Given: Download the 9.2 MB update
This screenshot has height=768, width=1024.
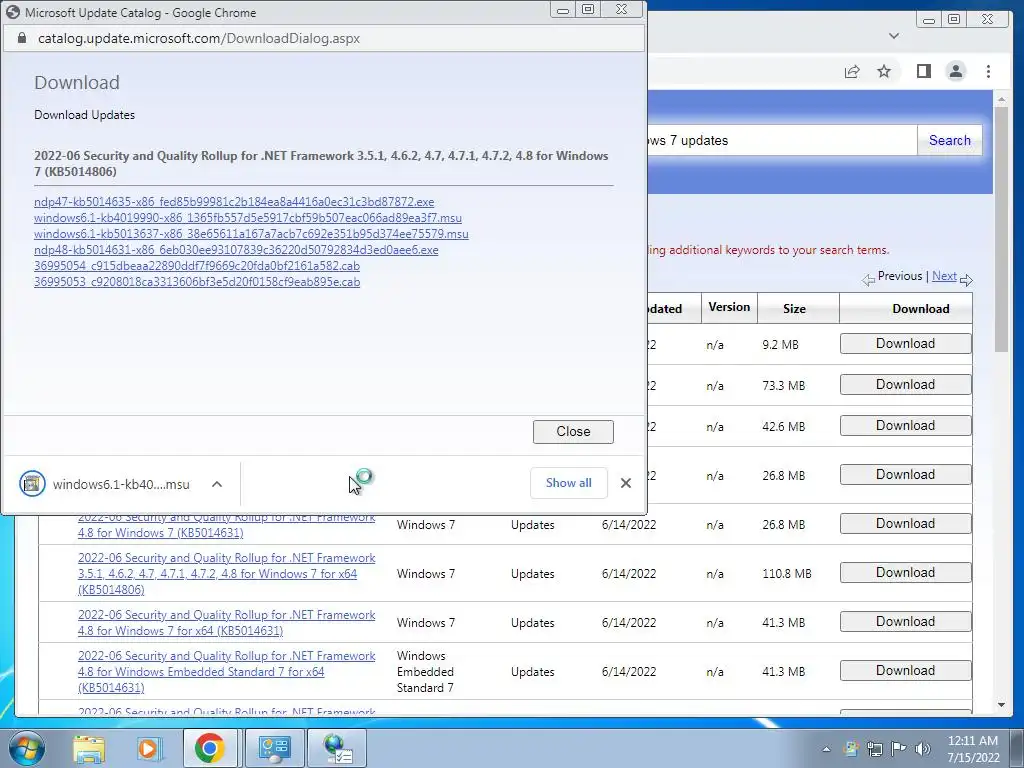Looking at the screenshot, I should (905, 344).
